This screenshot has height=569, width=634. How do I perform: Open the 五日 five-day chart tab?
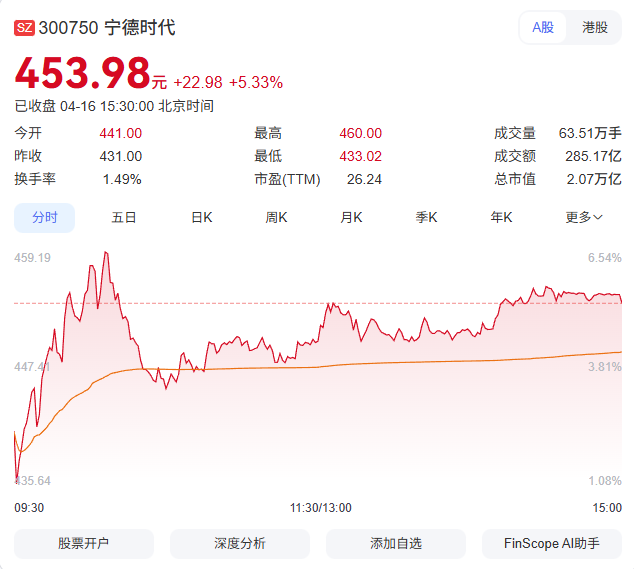(124, 217)
